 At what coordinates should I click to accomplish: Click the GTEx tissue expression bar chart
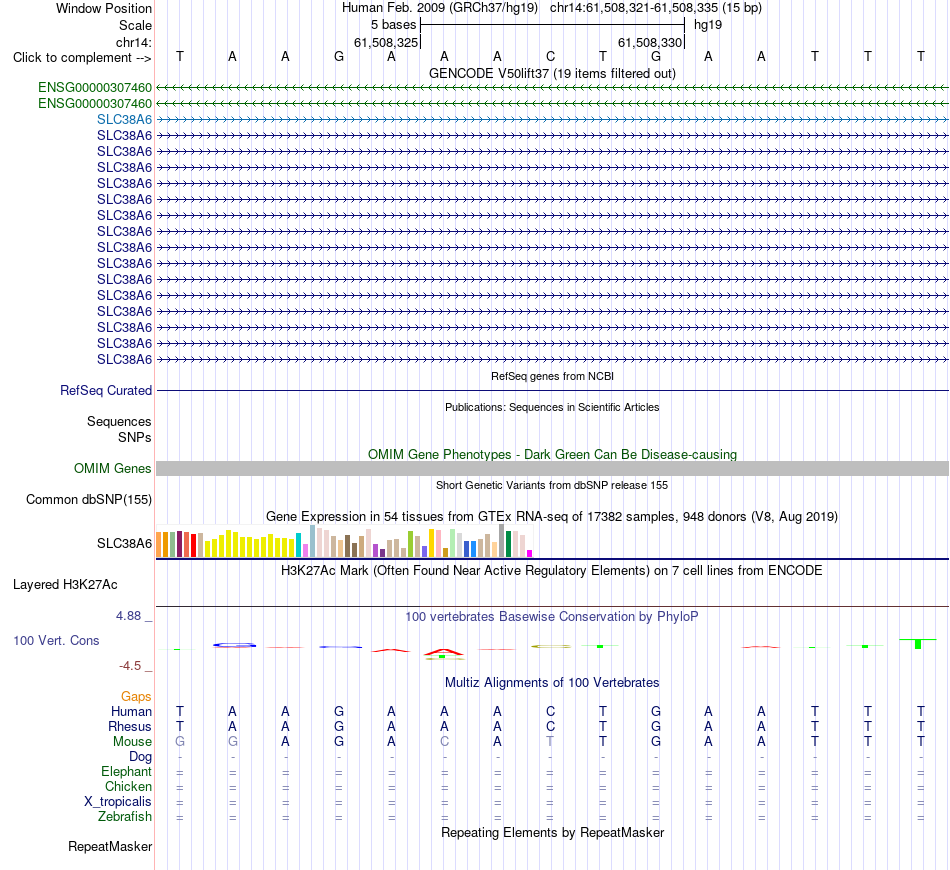(x=344, y=541)
